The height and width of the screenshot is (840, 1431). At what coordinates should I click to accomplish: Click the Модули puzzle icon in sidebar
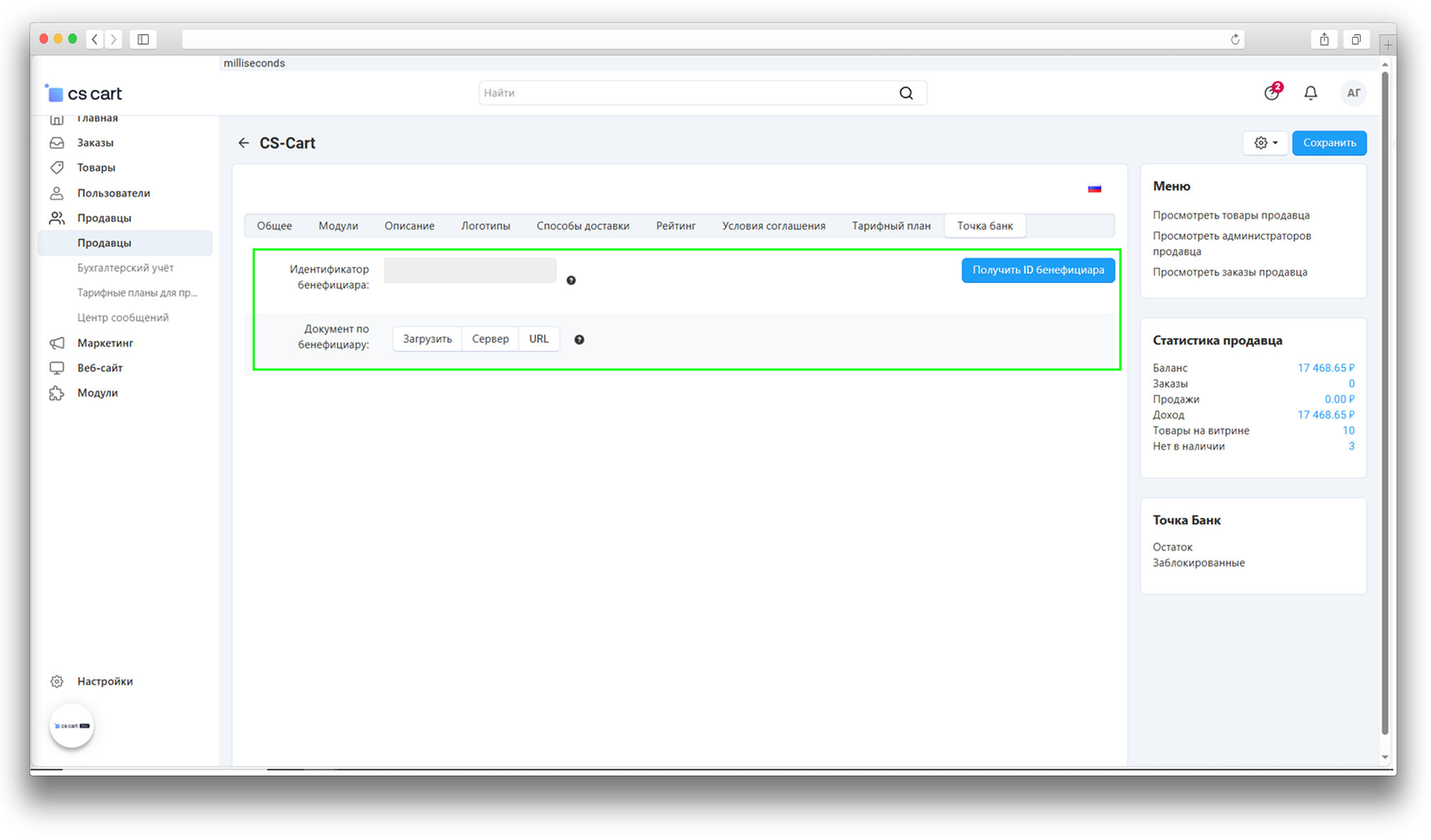coord(57,393)
